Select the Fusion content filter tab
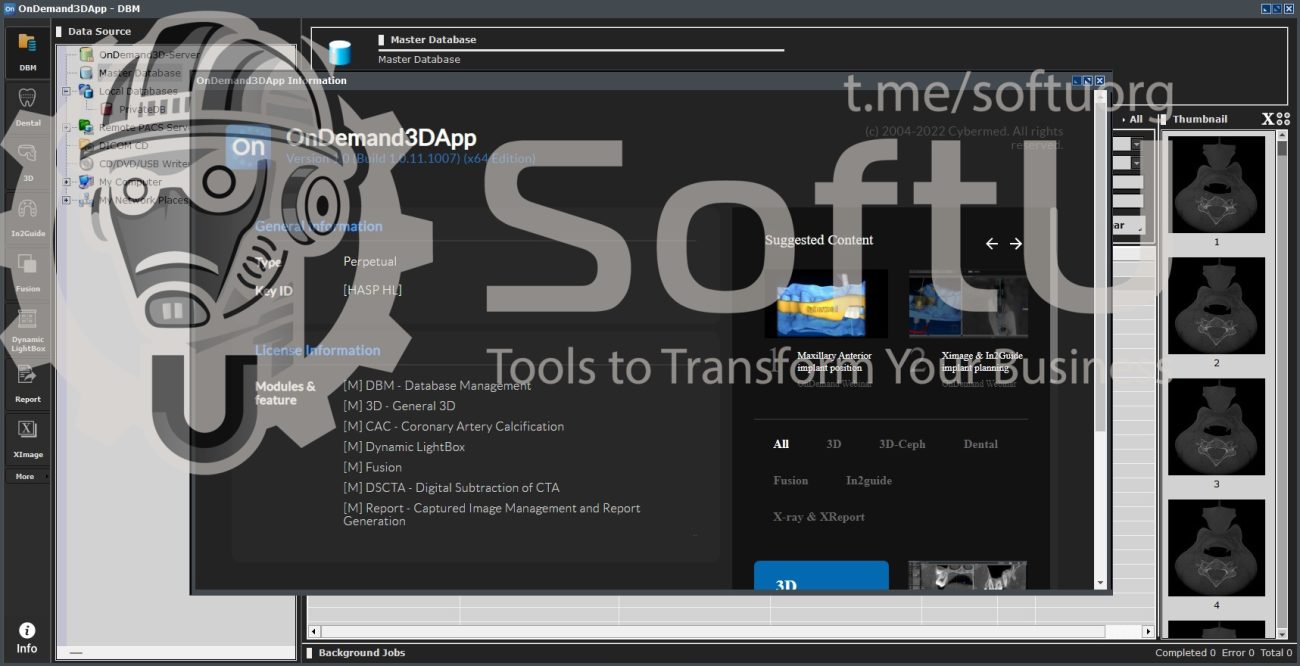The height and width of the screenshot is (666, 1300). click(x=790, y=481)
